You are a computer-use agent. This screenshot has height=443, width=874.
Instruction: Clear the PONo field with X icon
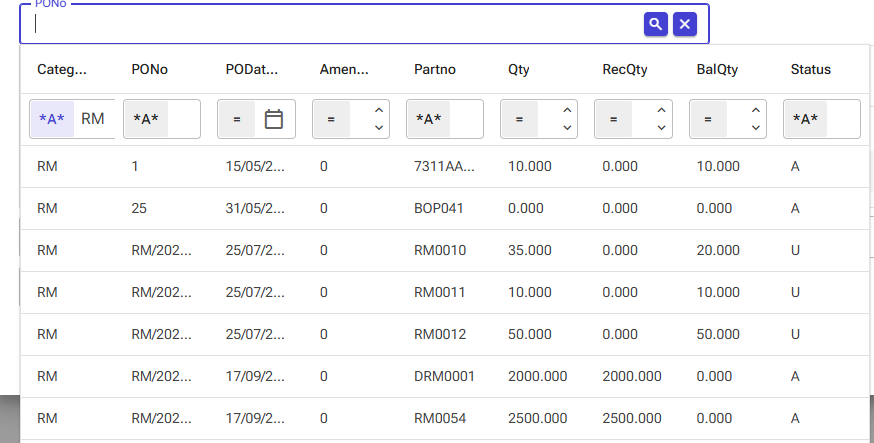684,25
